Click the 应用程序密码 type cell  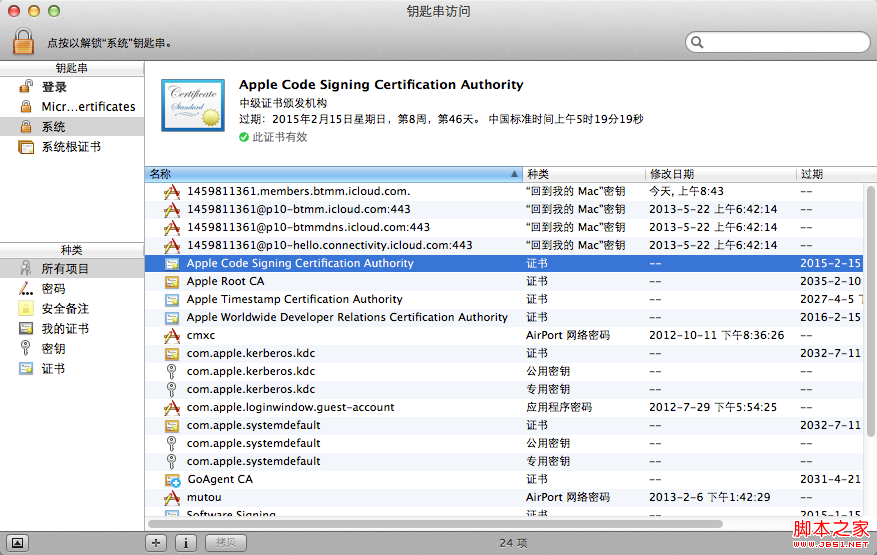559,407
